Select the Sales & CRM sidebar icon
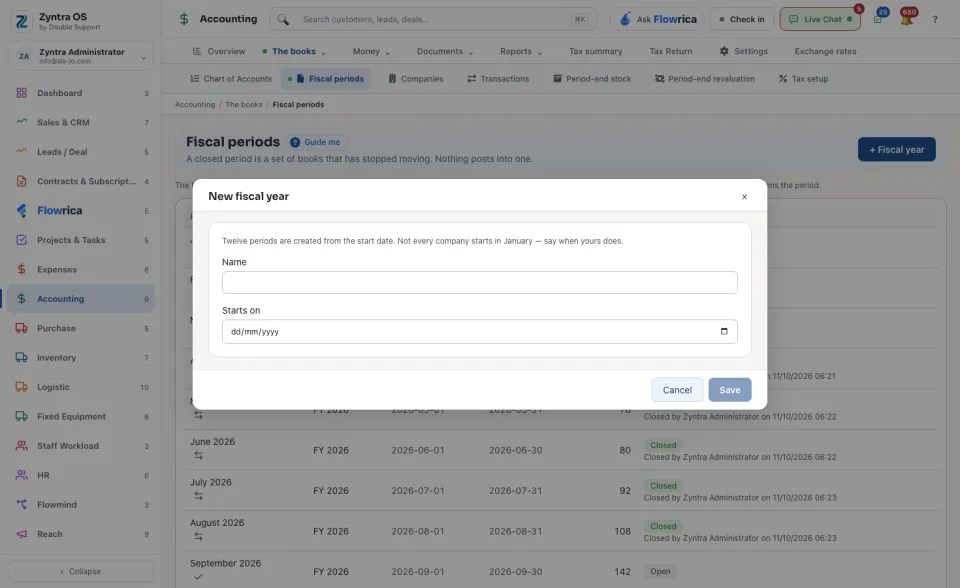The image size is (960, 588). 21,122
